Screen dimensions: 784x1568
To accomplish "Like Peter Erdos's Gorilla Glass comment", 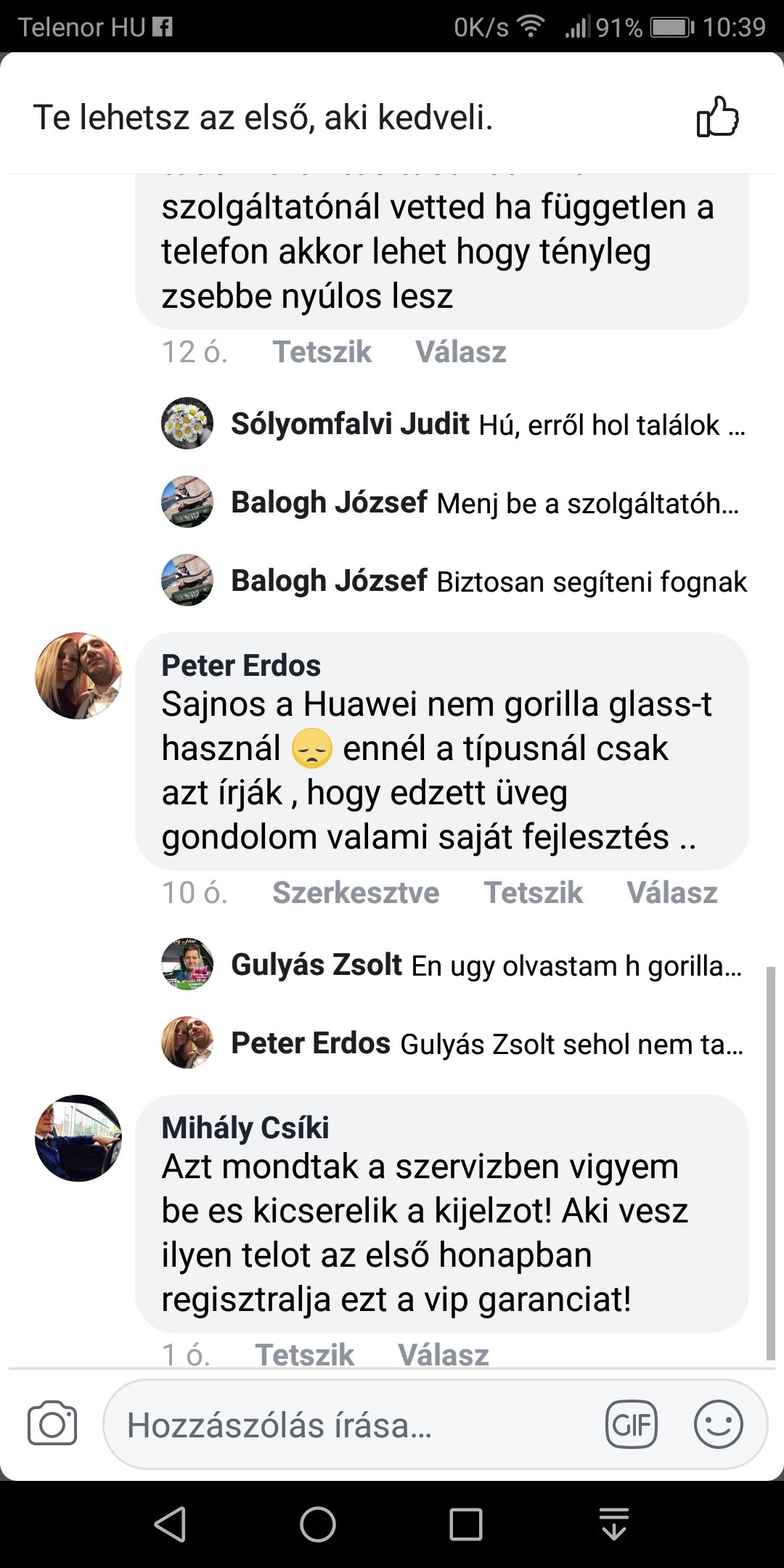I will (533, 893).
